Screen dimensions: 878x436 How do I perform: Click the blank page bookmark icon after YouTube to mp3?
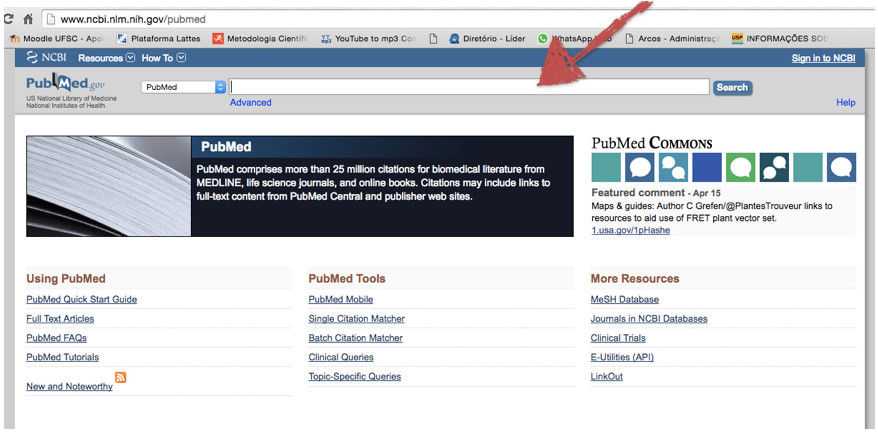[x=433, y=39]
